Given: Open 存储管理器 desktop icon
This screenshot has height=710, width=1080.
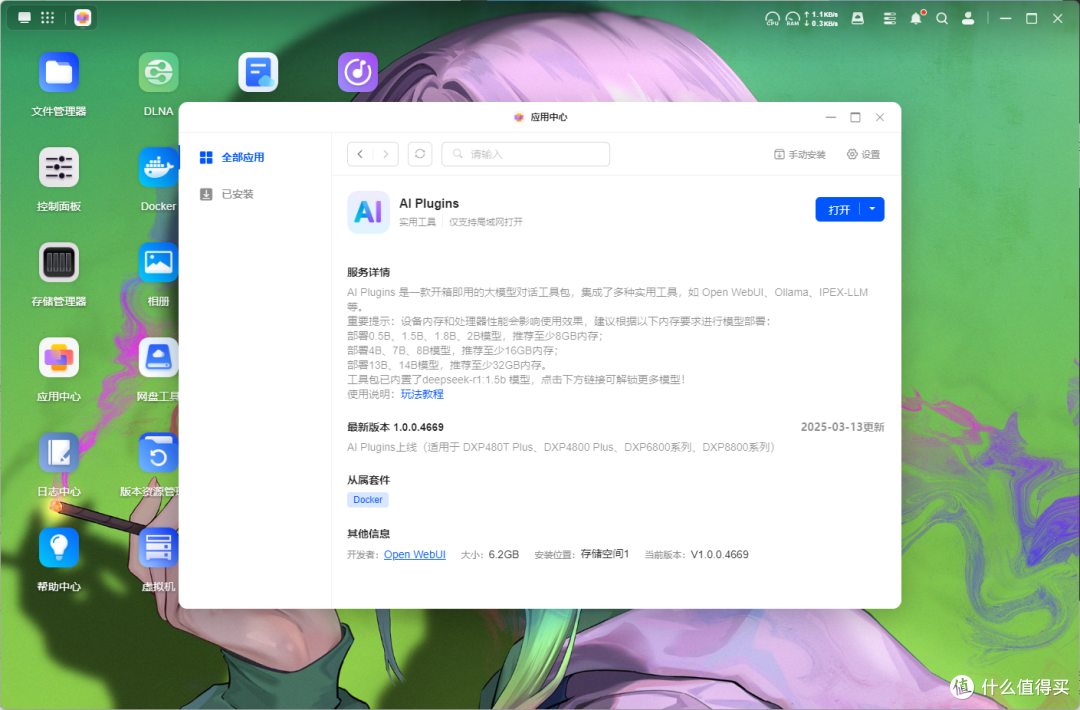Looking at the screenshot, I should click(59, 262).
